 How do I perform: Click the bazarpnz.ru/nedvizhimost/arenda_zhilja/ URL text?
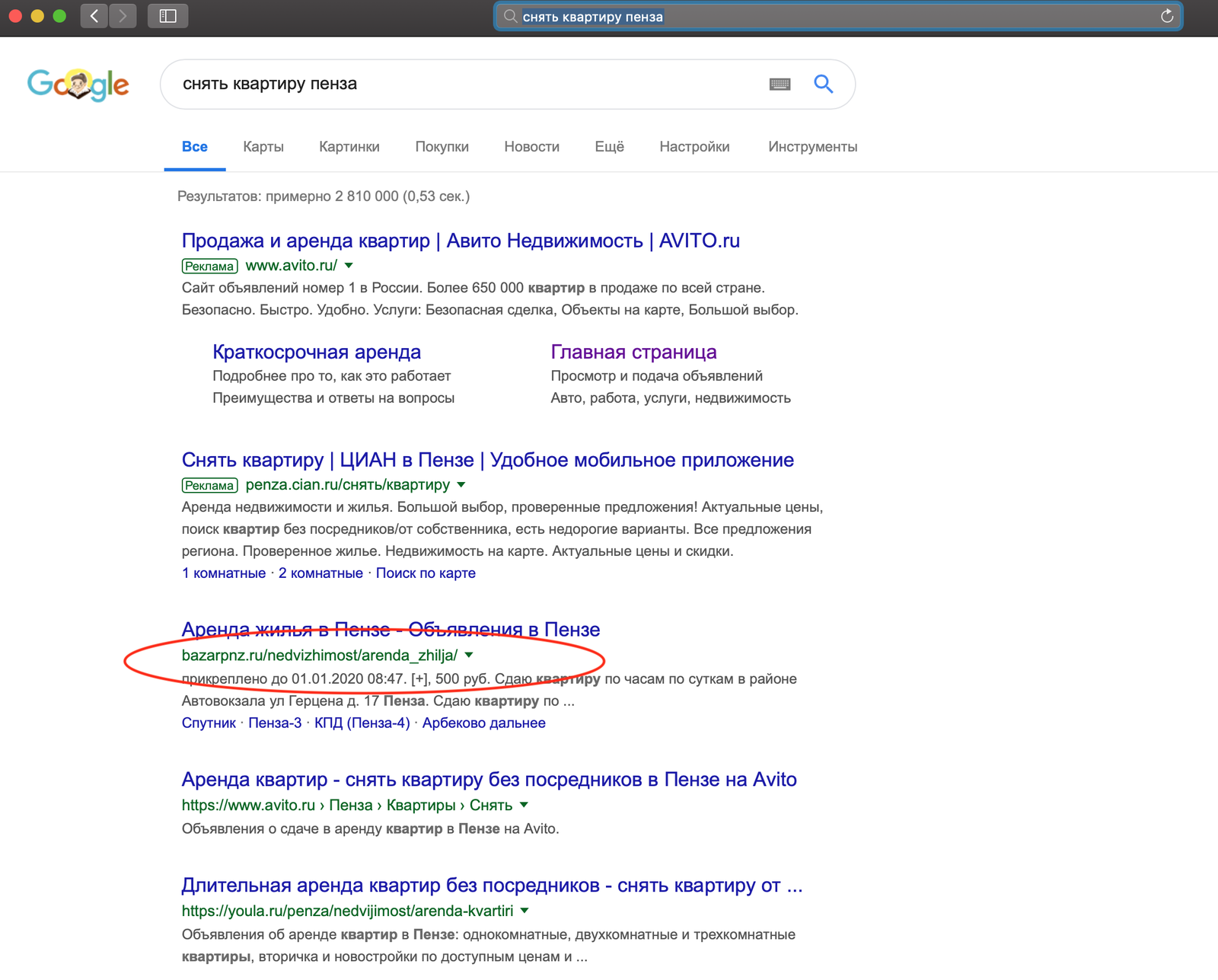[320, 656]
